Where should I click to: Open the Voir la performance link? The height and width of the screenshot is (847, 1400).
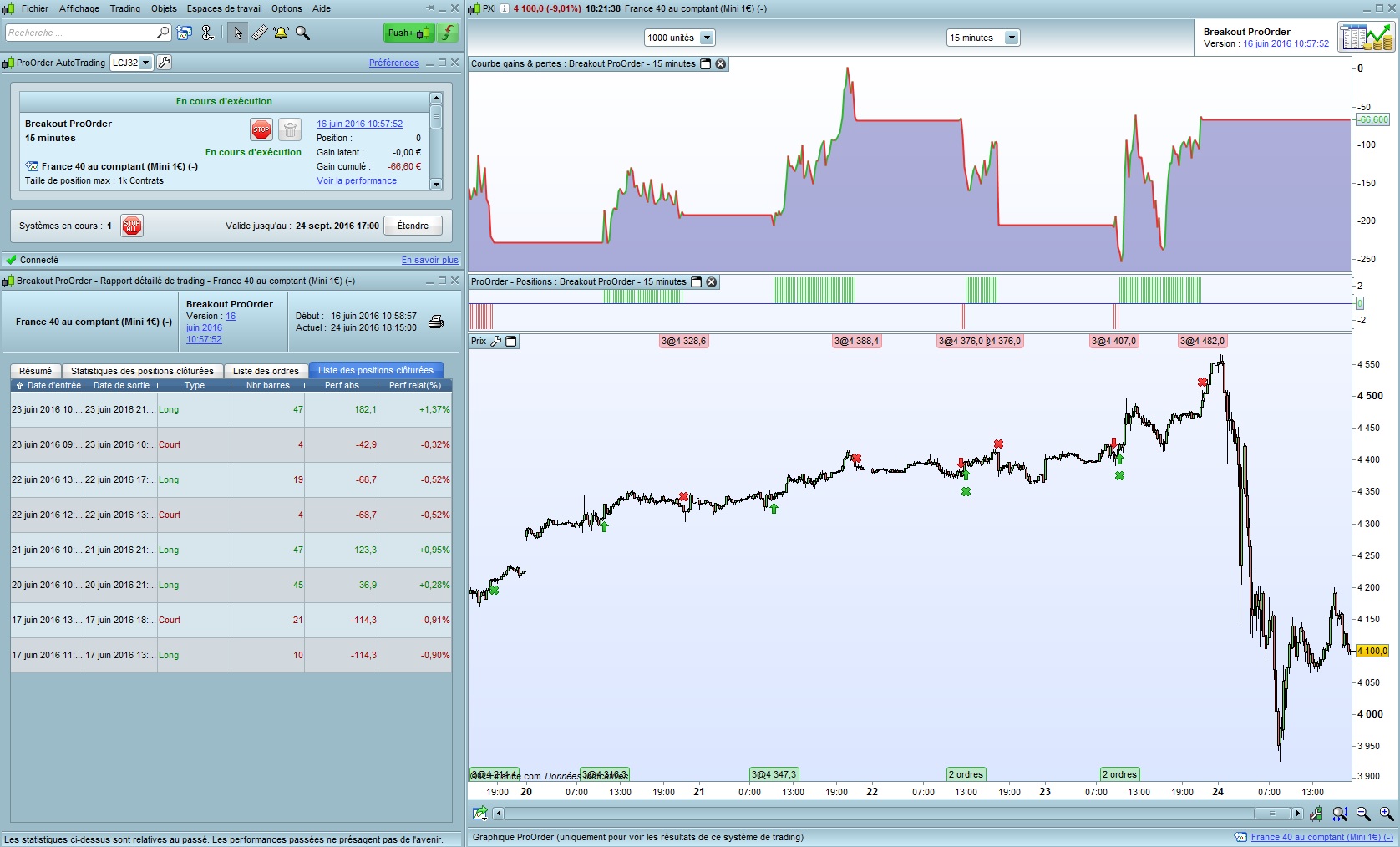coord(357,180)
